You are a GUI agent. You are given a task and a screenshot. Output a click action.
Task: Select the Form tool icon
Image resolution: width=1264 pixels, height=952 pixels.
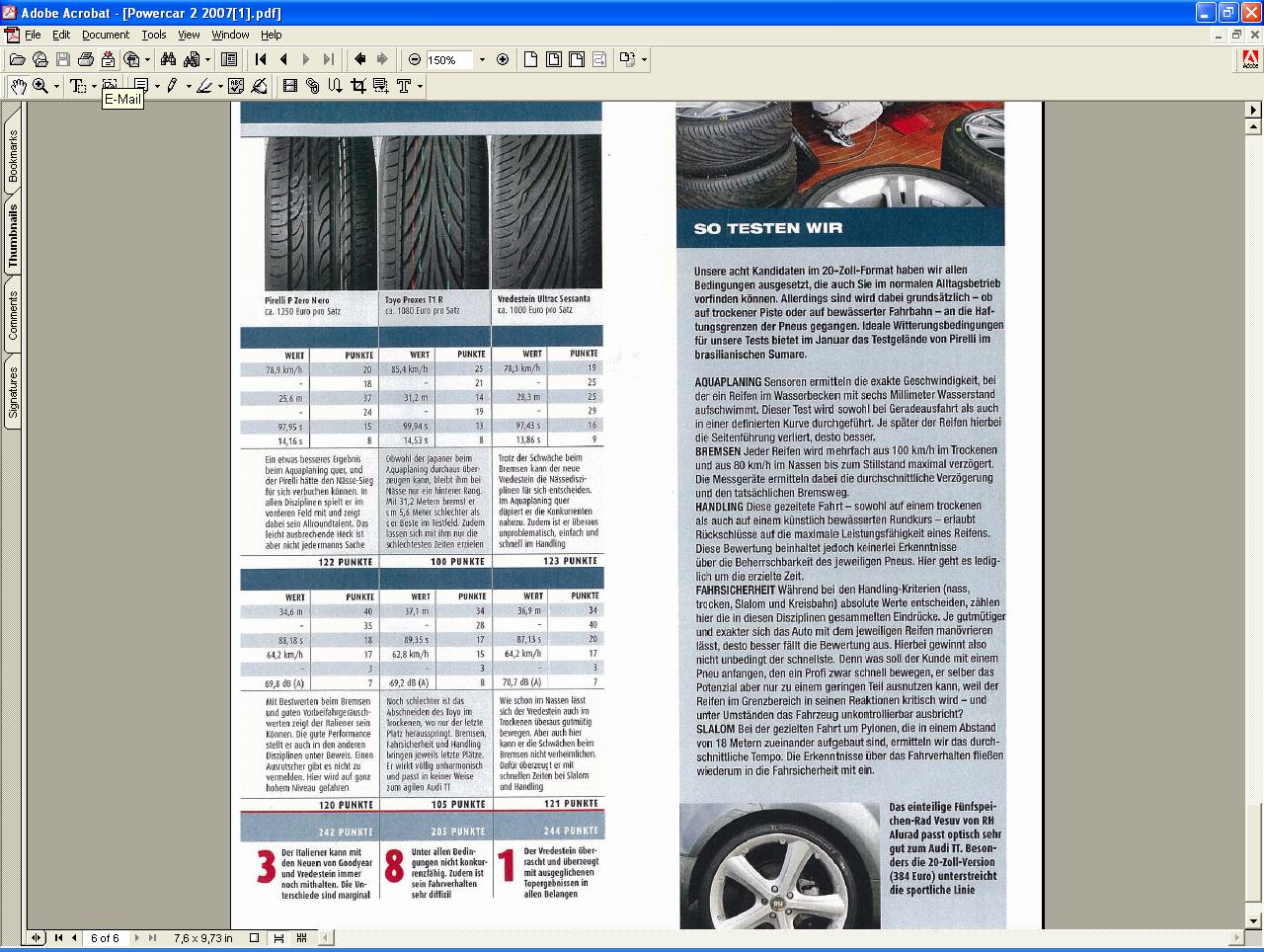click(x=381, y=86)
